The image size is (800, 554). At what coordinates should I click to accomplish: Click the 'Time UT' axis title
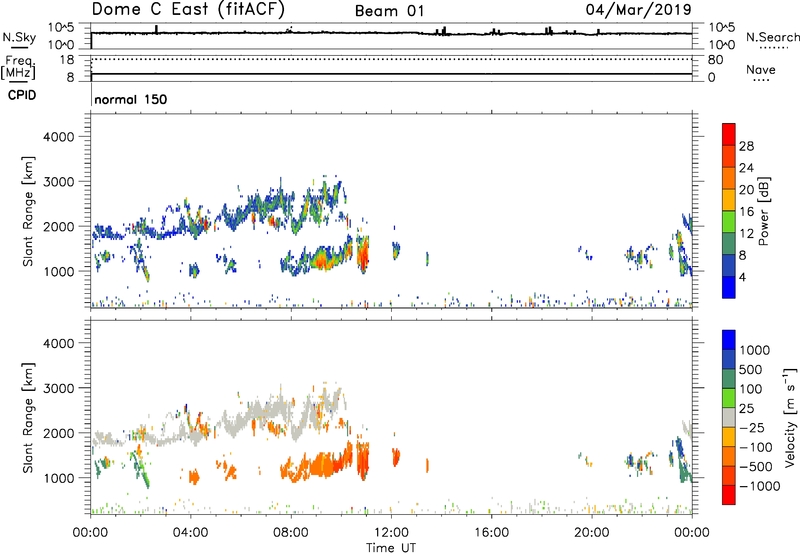coord(391,548)
